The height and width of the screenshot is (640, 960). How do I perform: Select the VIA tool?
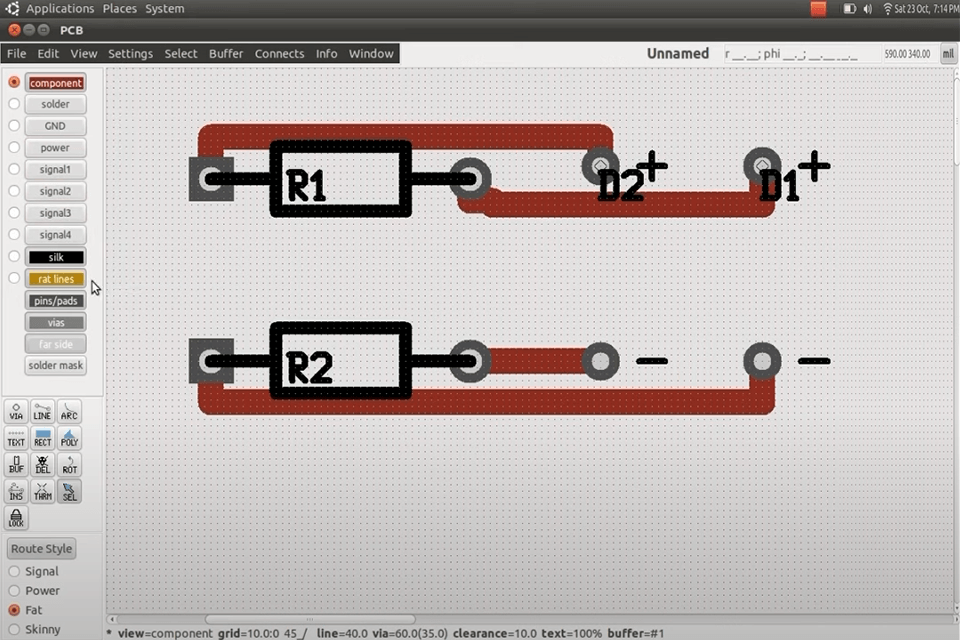pyautogui.click(x=16, y=412)
